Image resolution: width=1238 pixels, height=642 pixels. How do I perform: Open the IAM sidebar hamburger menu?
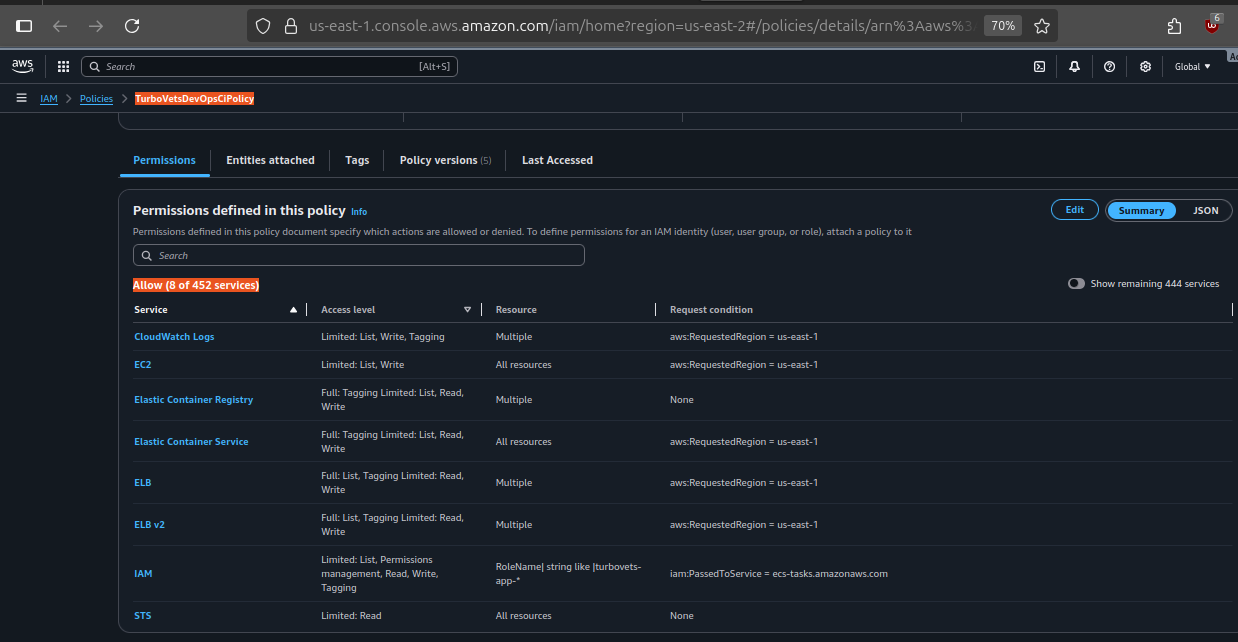[x=21, y=98]
